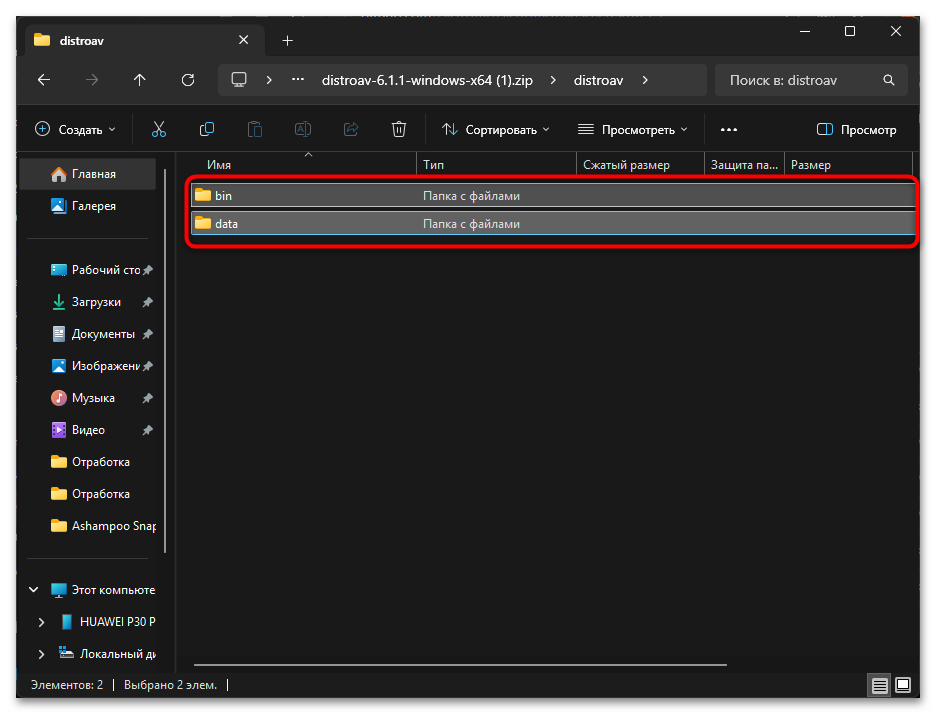936x714 pixels.
Task: Open Загрузки in the sidebar
Action: tap(96, 302)
